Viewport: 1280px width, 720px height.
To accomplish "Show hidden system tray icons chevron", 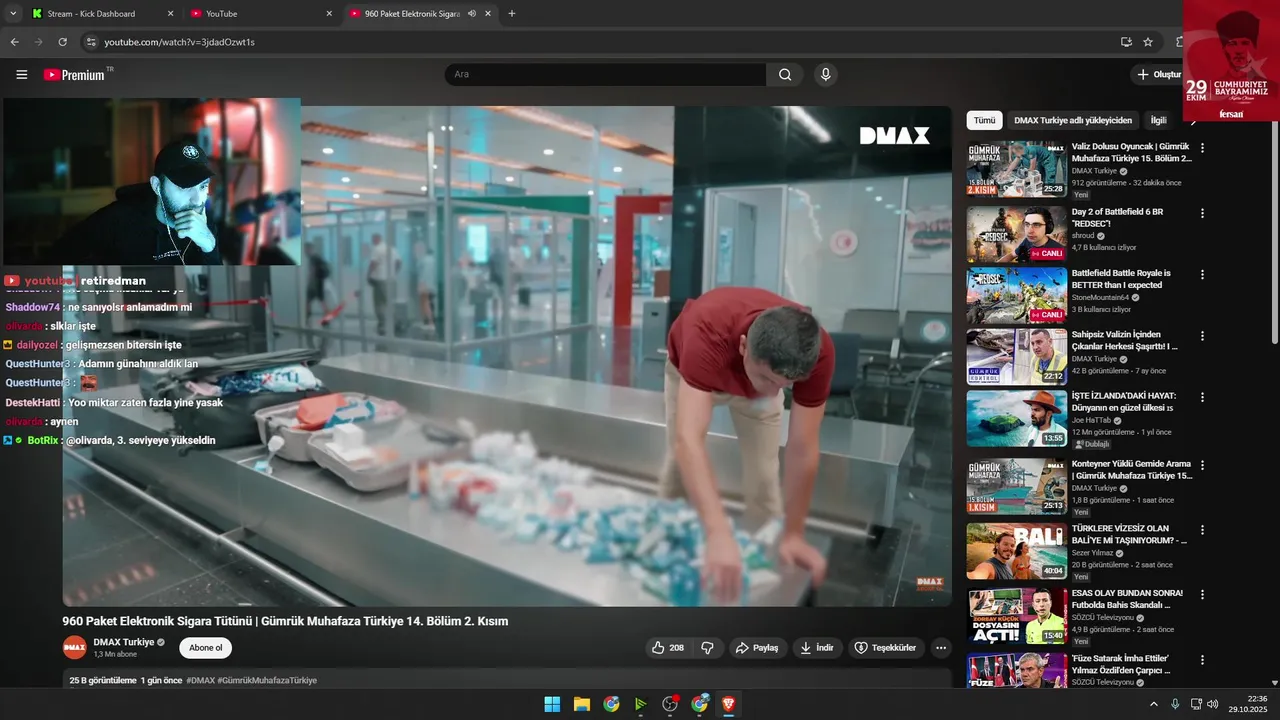I will click(x=1153, y=704).
